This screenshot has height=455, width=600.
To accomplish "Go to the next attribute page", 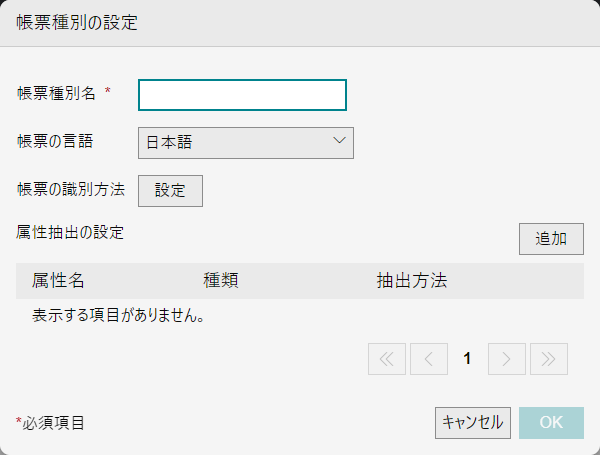I will click(506, 359).
